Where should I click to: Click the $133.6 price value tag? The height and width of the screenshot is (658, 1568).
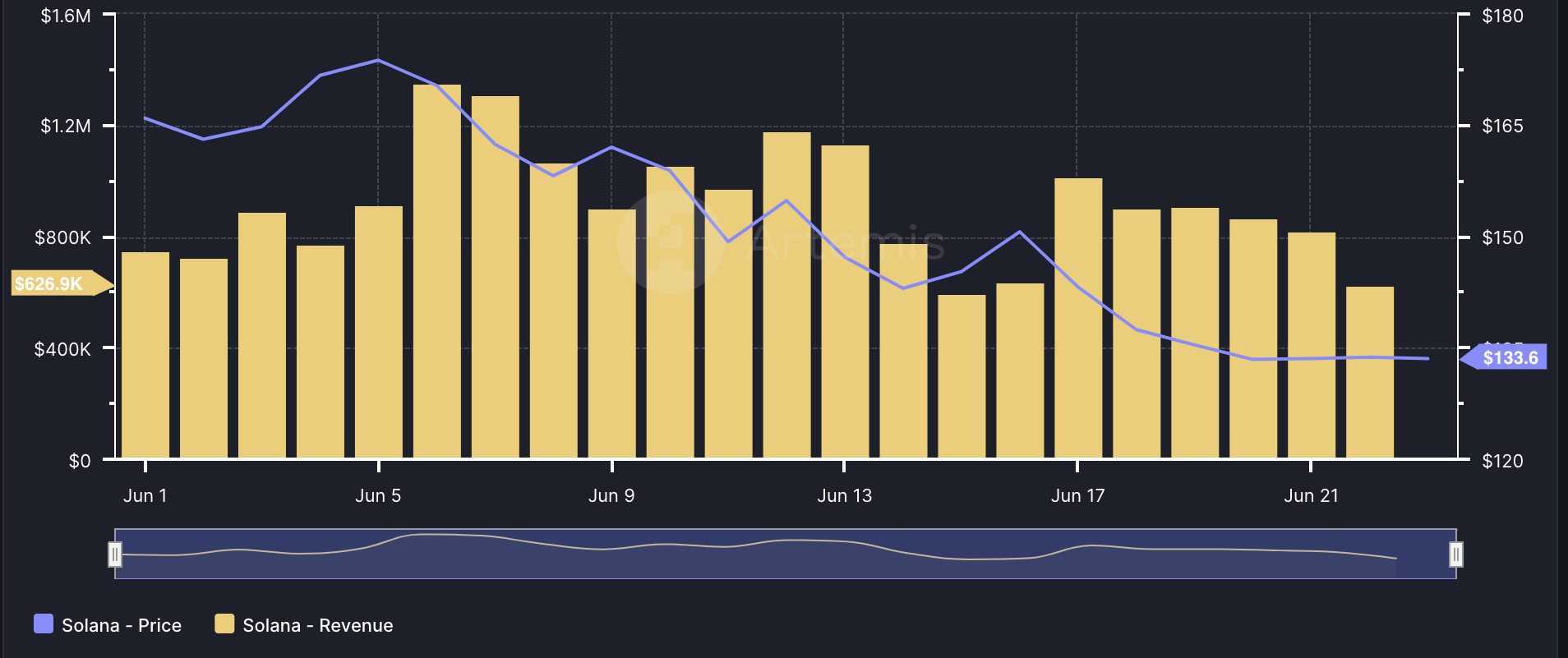tap(1504, 357)
